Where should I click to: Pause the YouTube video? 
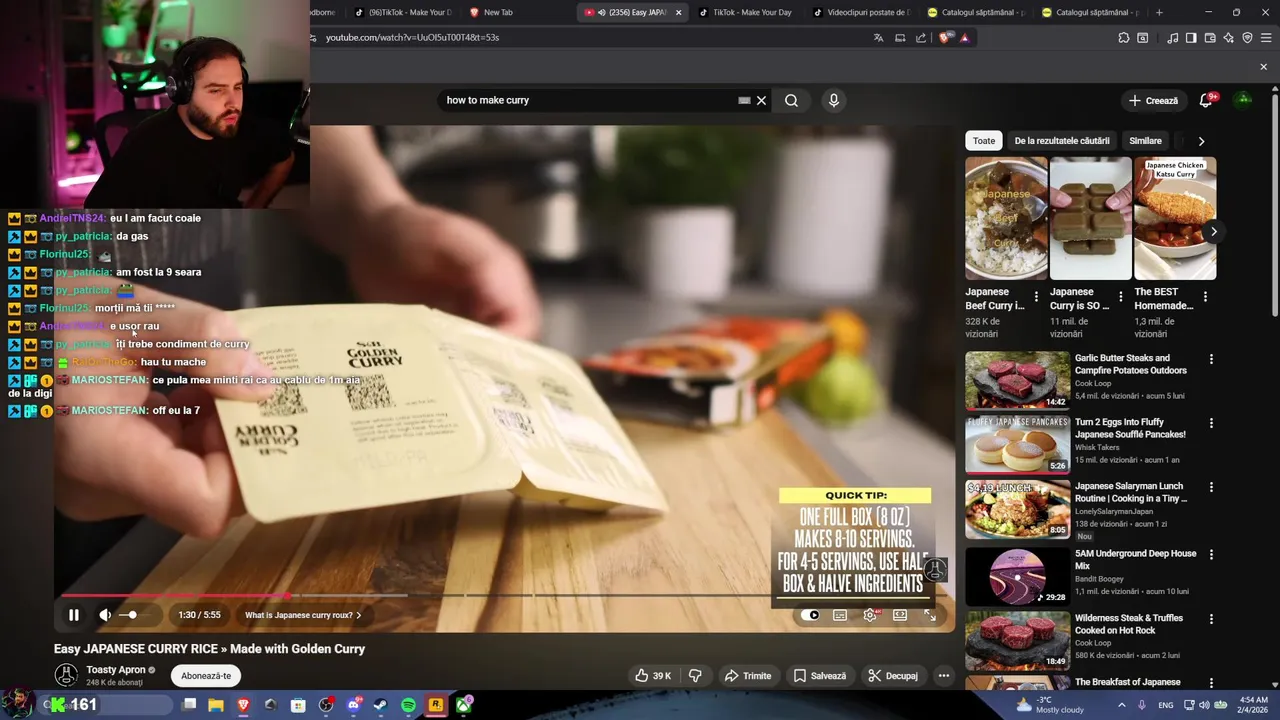[x=74, y=615]
